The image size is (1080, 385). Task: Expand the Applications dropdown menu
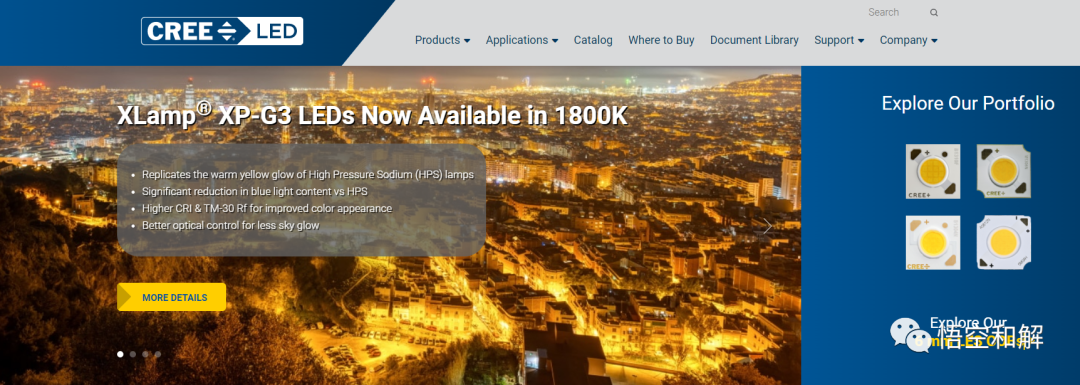pyautogui.click(x=522, y=40)
